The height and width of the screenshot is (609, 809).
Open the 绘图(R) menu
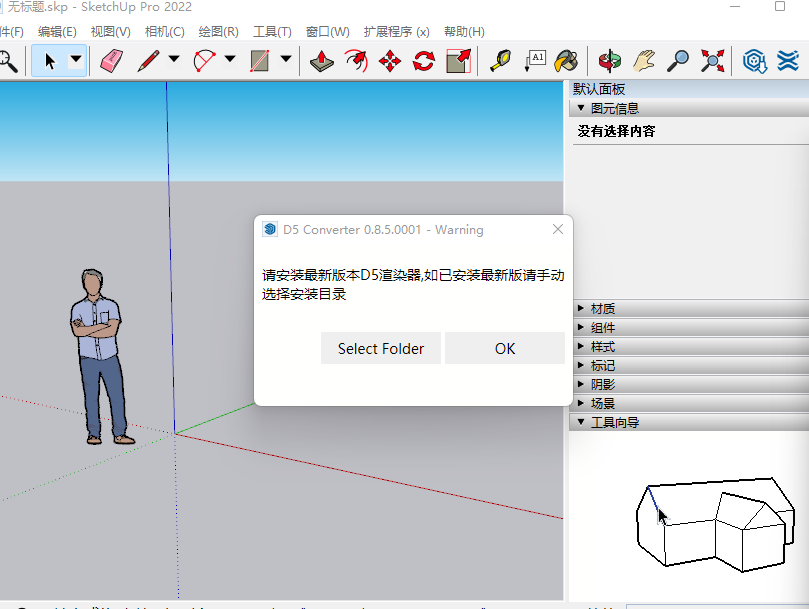[x=218, y=32]
